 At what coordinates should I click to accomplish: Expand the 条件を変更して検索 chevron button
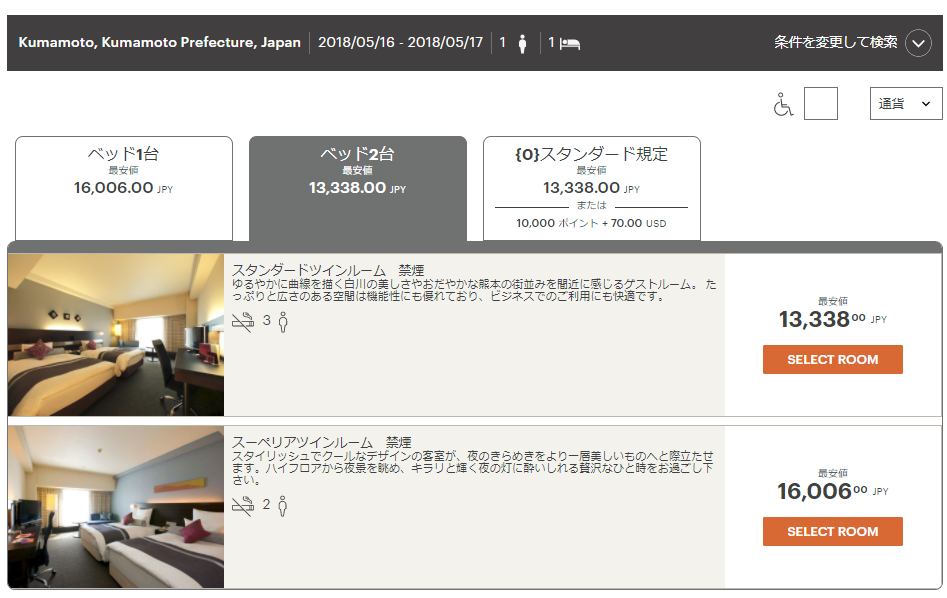[x=918, y=43]
